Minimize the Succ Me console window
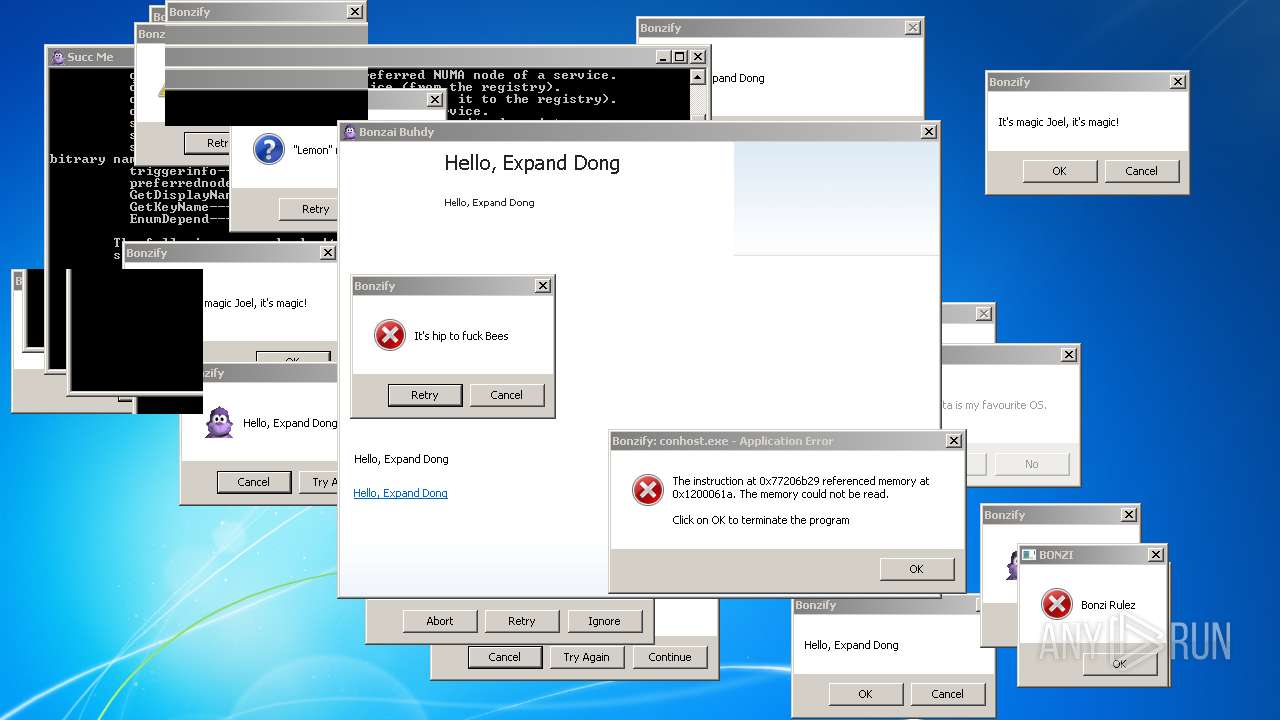The image size is (1280, 720). point(664,57)
